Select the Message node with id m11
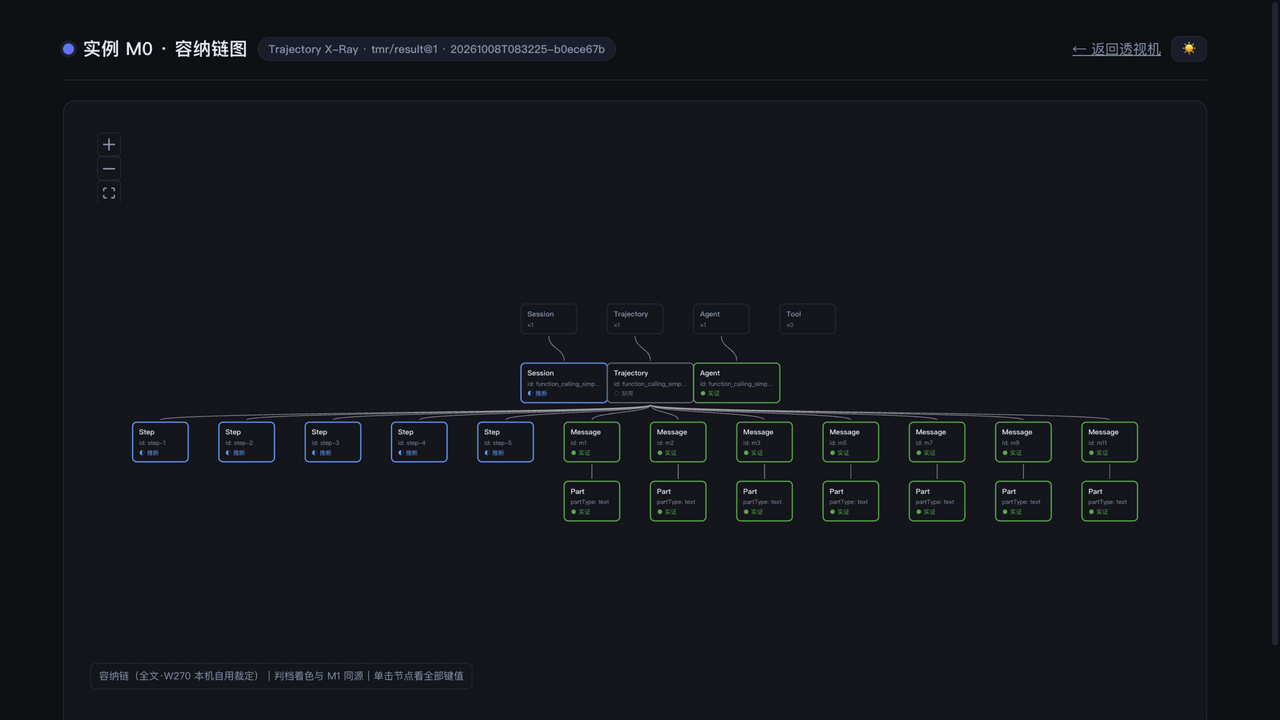 (x=1110, y=442)
